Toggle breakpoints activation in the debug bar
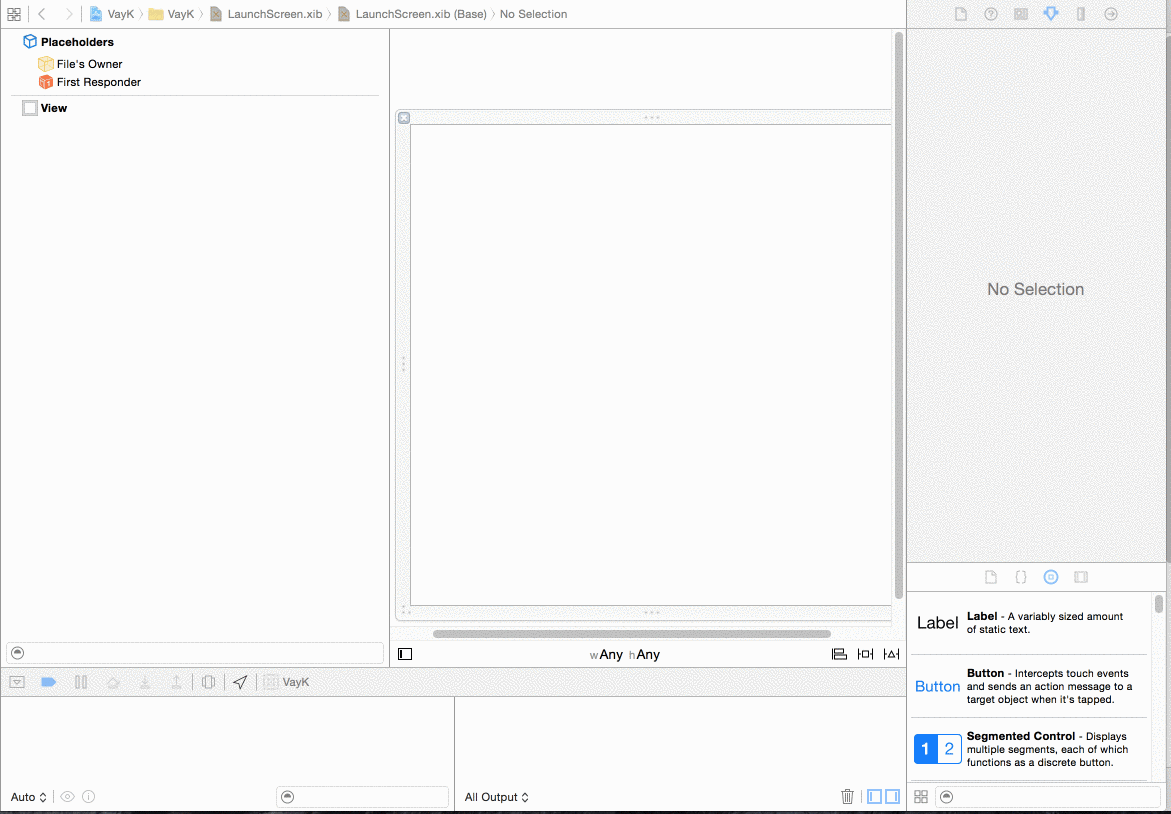 [48, 682]
